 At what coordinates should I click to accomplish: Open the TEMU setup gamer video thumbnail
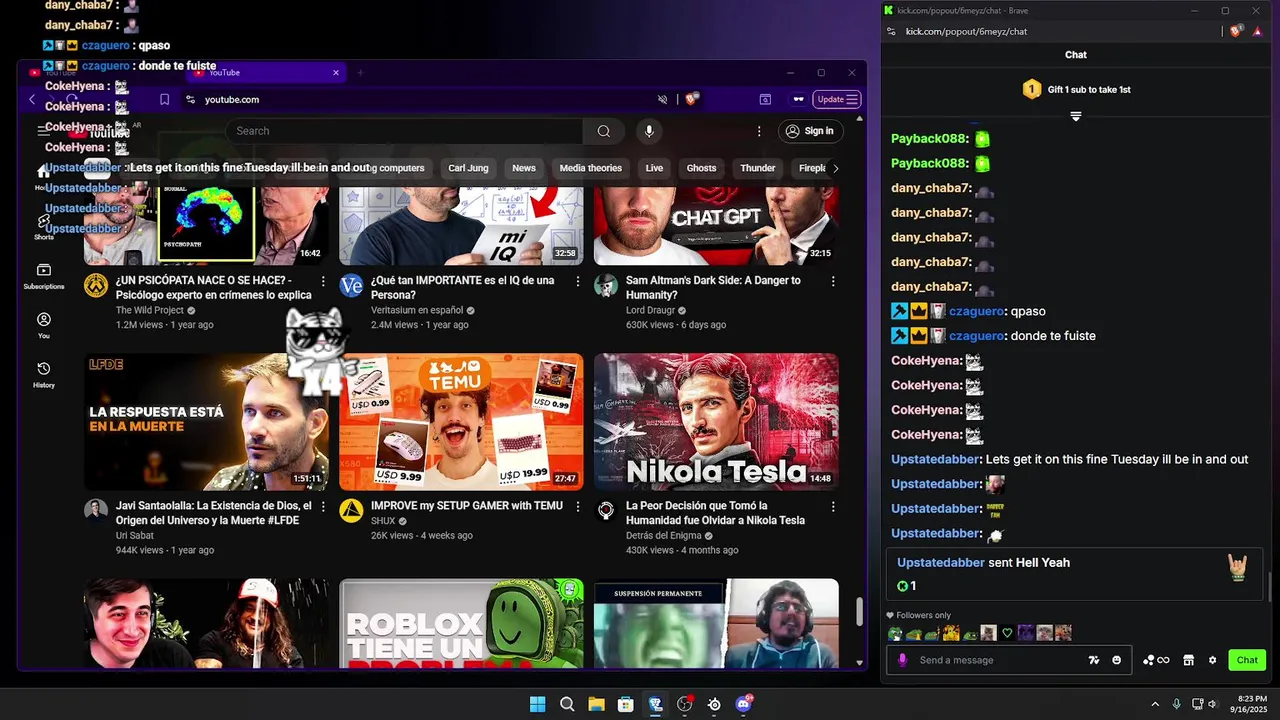[x=461, y=421]
